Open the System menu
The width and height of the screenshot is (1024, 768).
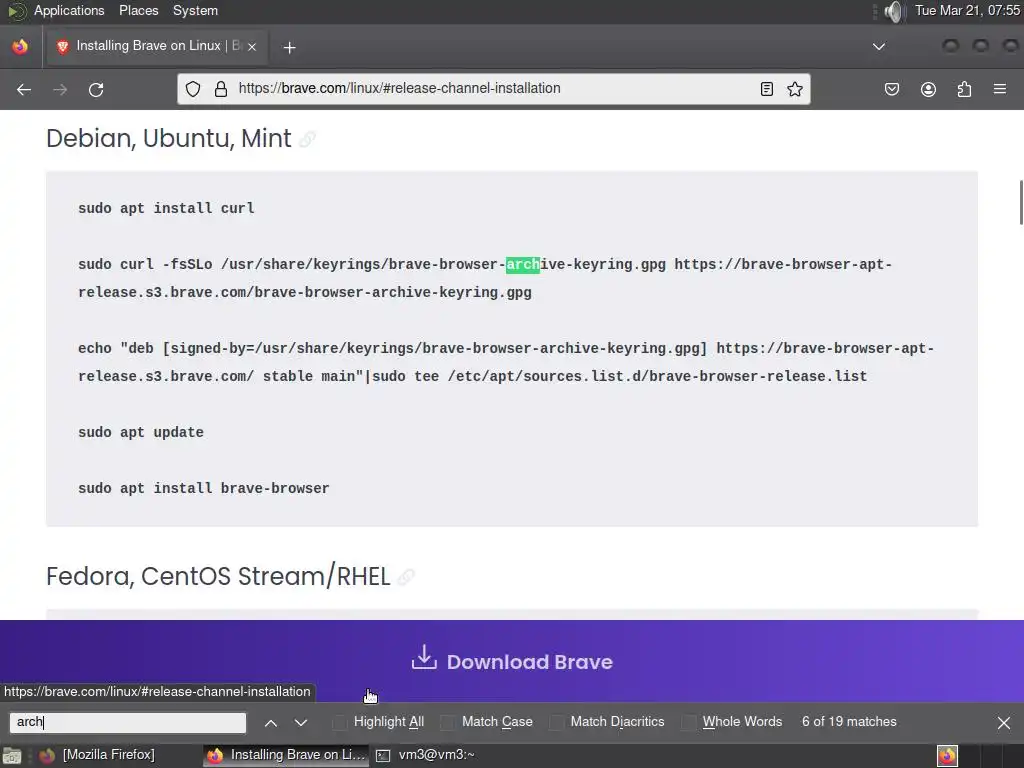(x=195, y=11)
